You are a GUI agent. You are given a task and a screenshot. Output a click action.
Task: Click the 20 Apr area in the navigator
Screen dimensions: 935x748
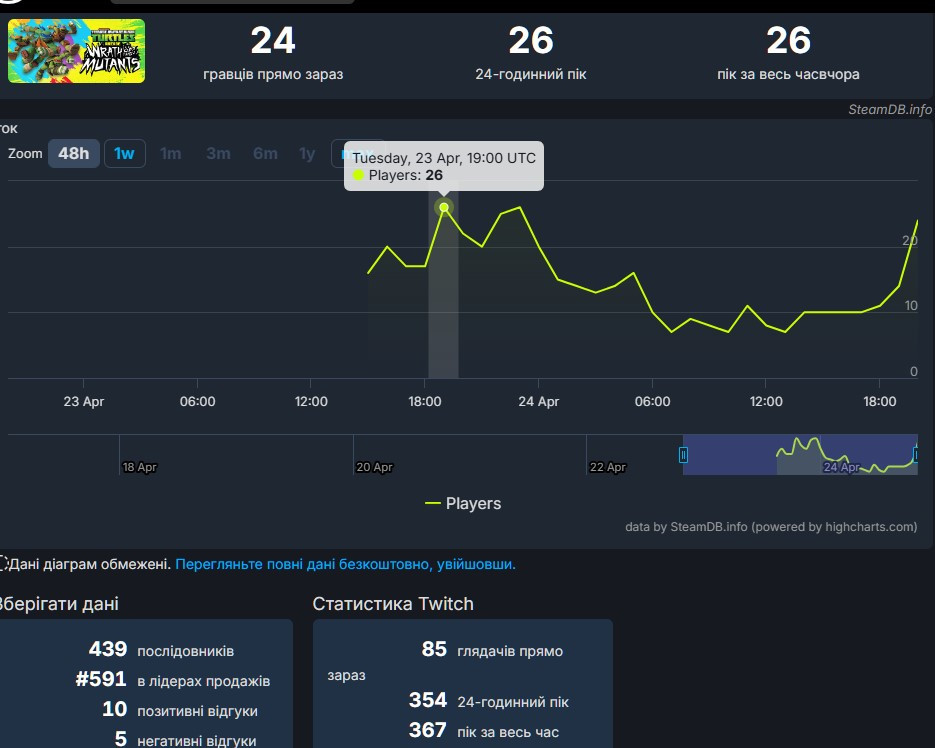(x=375, y=466)
